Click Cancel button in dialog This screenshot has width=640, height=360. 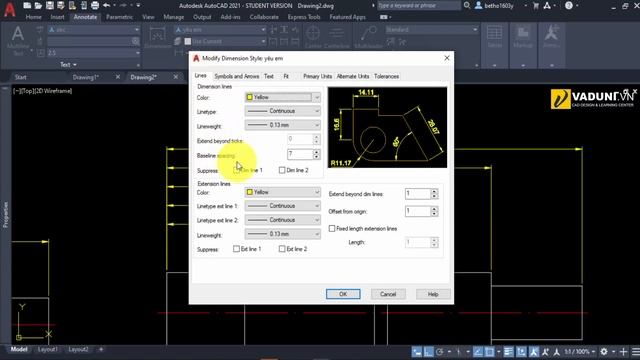[x=388, y=294]
